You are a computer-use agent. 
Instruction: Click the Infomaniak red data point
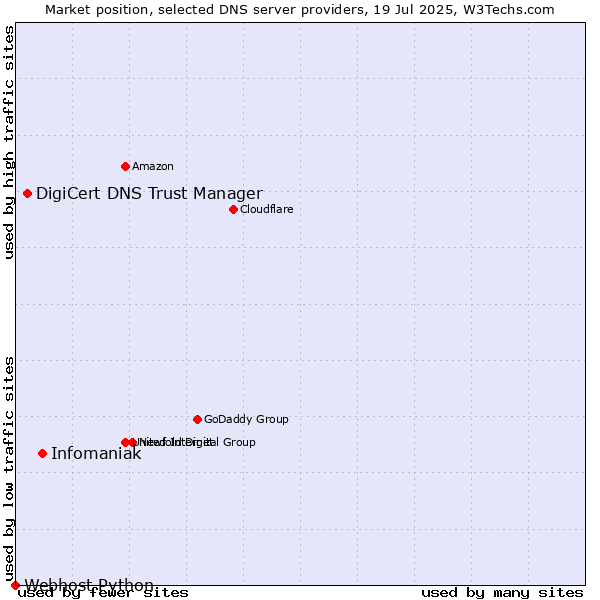click(x=42, y=454)
